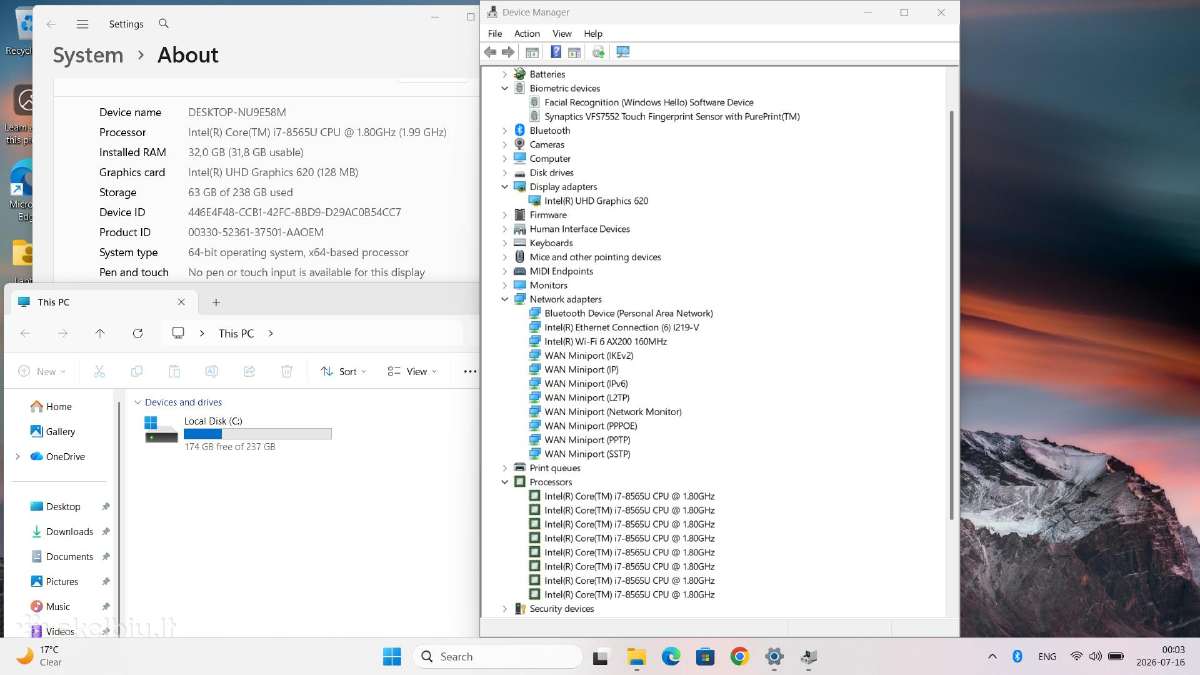1200x675 pixels.
Task: Click the Paste icon in File Explorer toolbar
Action: pyautogui.click(x=174, y=371)
